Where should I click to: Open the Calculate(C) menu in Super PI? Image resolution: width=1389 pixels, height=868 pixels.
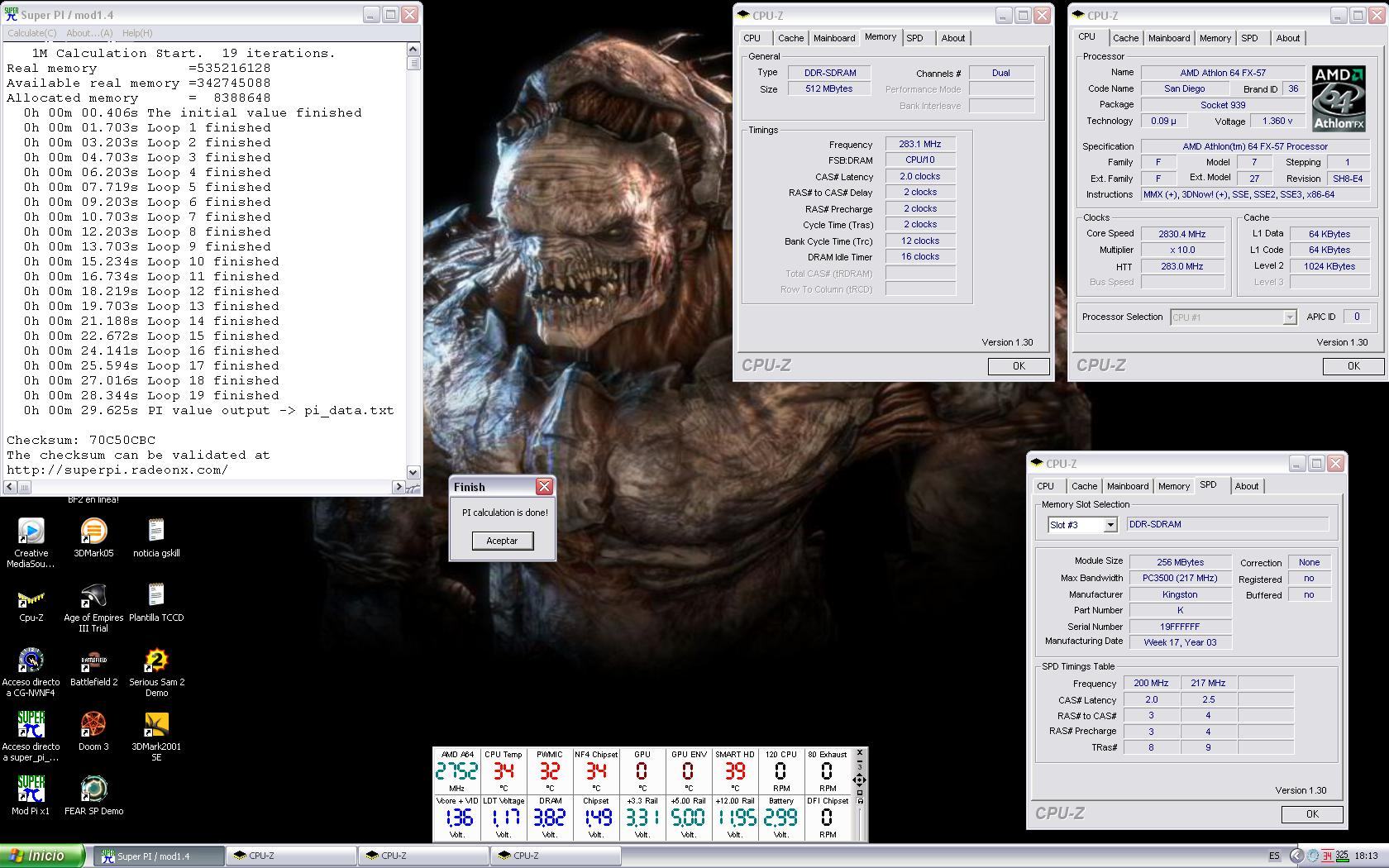click(32, 33)
